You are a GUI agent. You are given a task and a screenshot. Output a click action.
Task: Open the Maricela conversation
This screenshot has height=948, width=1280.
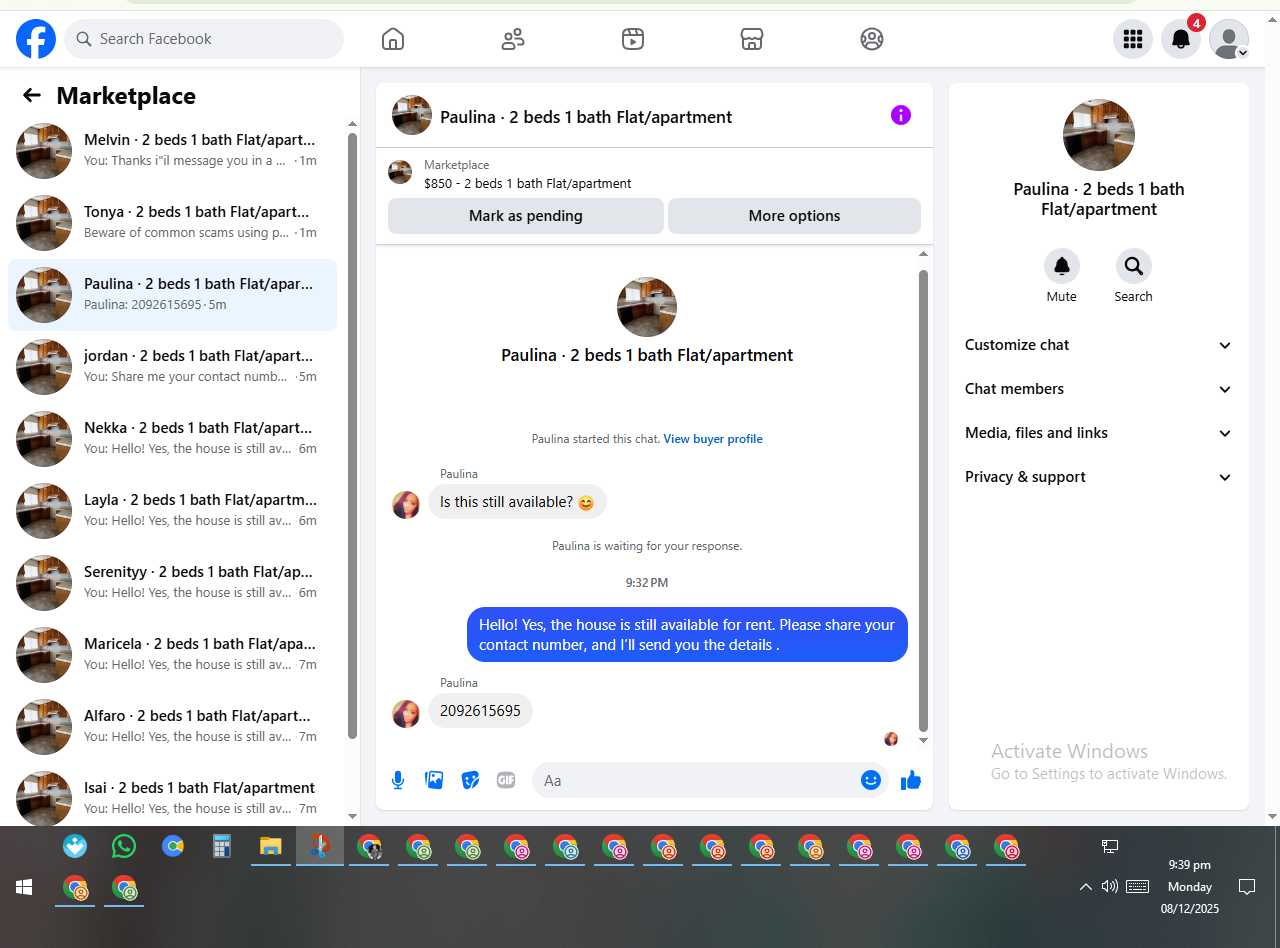172,655
